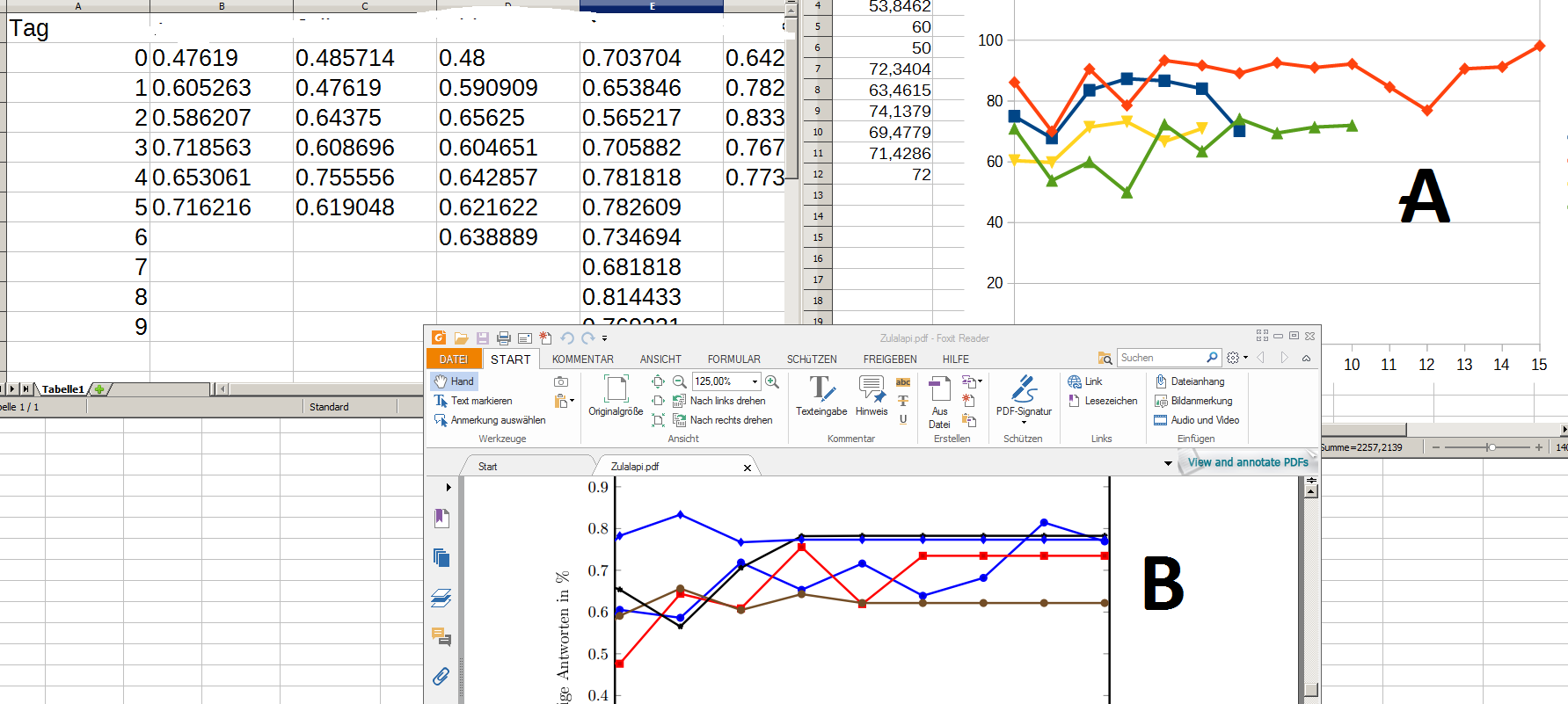The height and width of the screenshot is (704, 1568).
Task: Click the spreadsheet zoom slider handle
Action: point(1491,447)
